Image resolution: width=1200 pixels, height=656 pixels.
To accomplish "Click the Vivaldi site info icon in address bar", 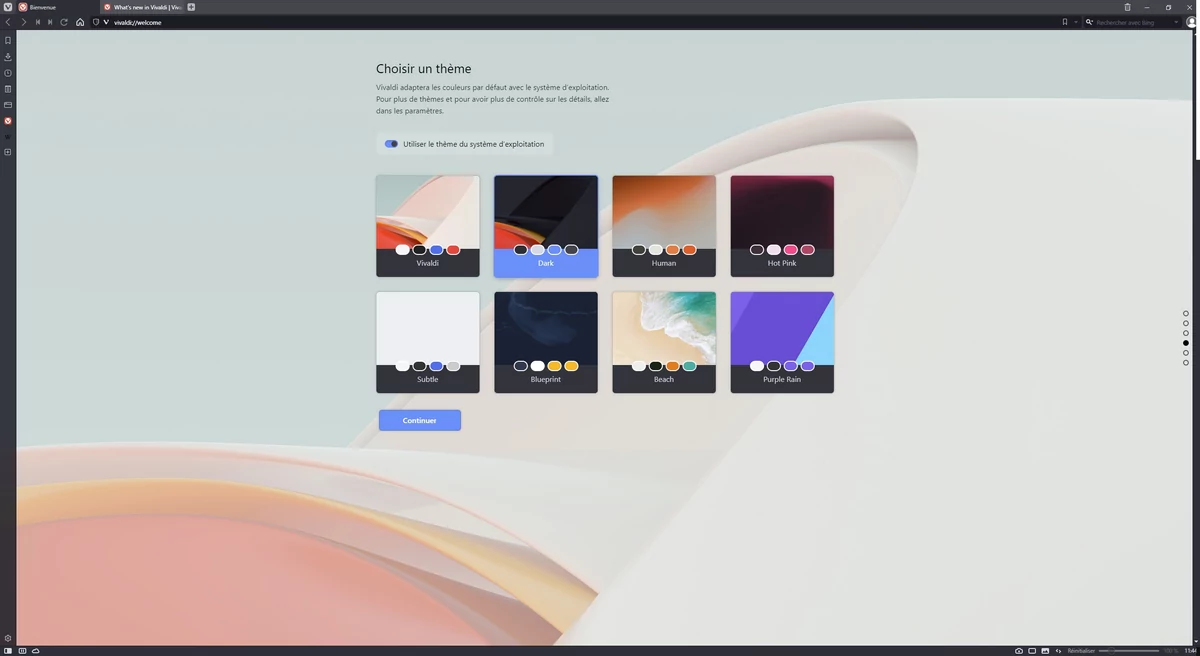I will pyautogui.click(x=106, y=22).
